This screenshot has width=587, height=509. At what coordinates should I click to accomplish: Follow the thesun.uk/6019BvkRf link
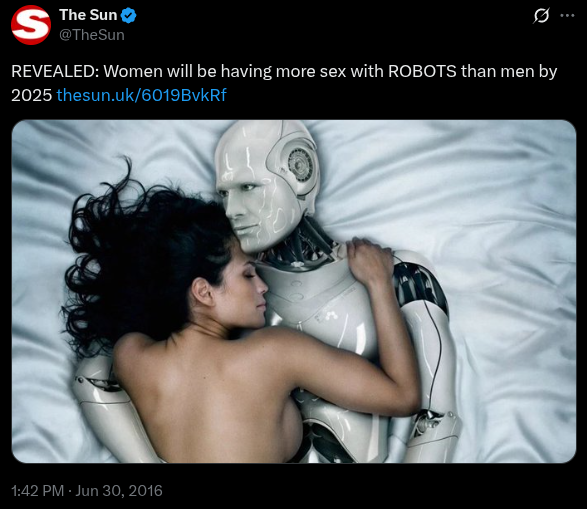[x=142, y=95]
